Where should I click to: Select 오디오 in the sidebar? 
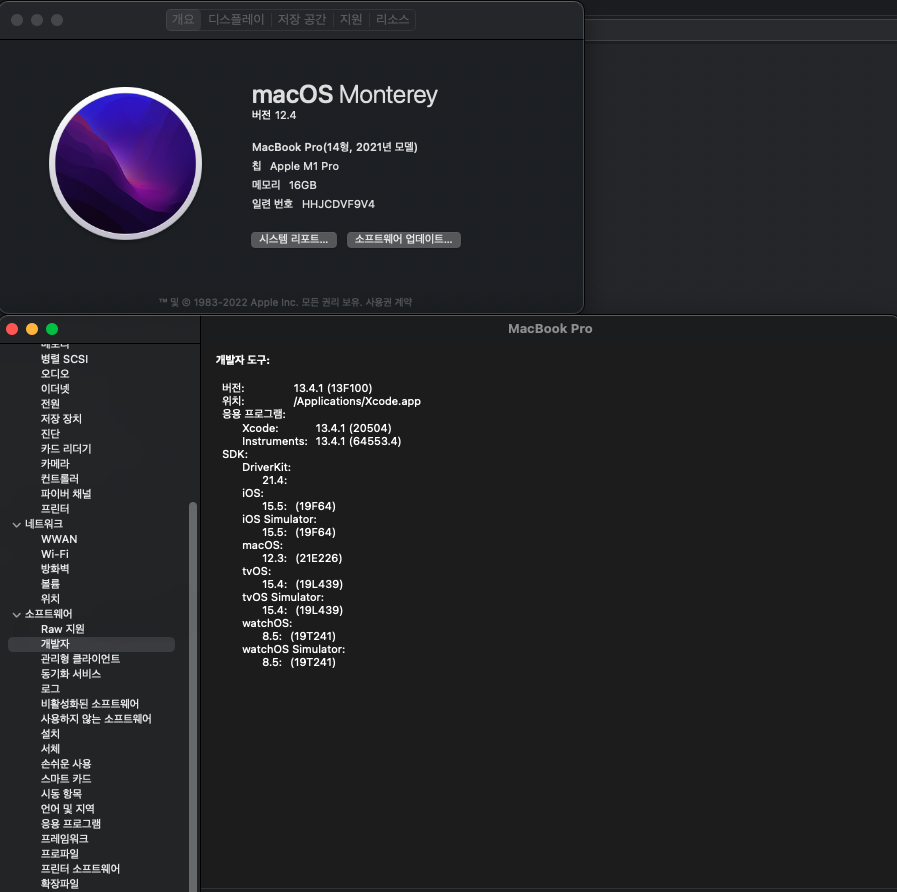[x=55, y=374]
